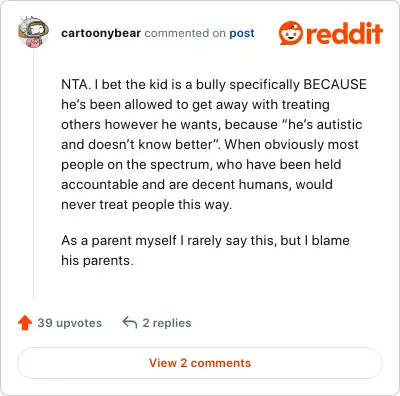Click the orange reddit wordmark
This screenshot has height=396, width=400.
(344, 33)
